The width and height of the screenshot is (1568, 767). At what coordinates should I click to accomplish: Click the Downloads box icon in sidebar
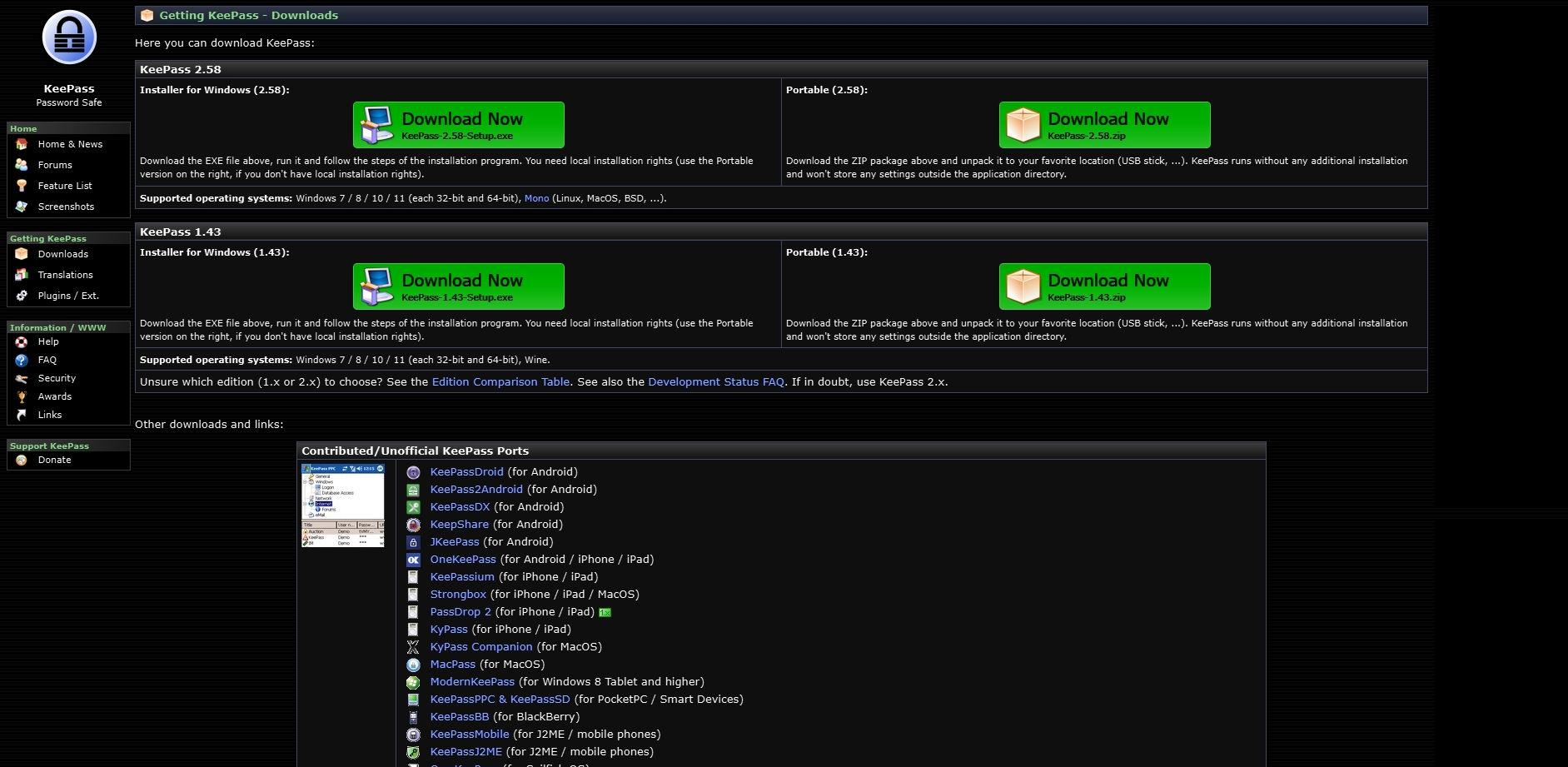[22, 254]
